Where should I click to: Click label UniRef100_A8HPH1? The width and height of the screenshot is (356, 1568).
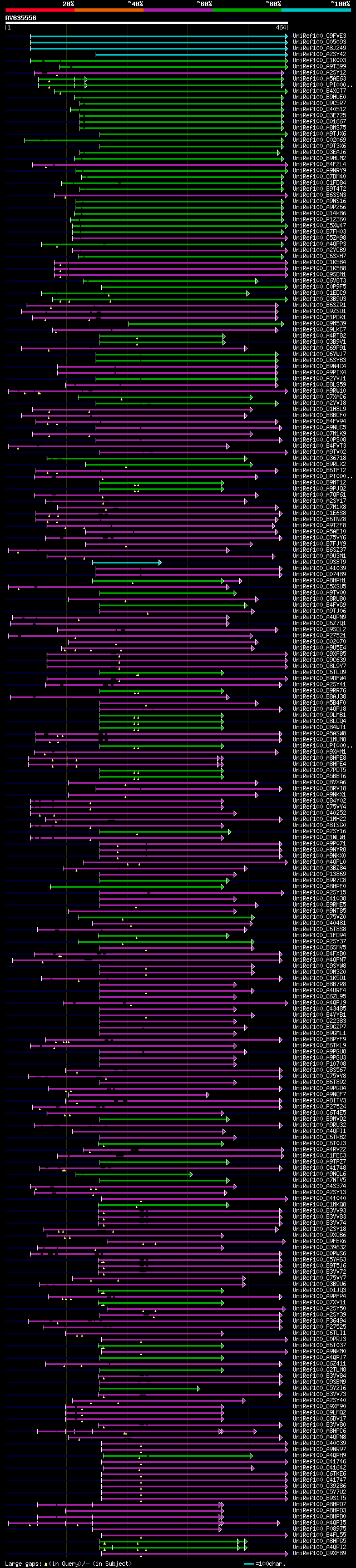pyautogui.click(x=319, y=580)
